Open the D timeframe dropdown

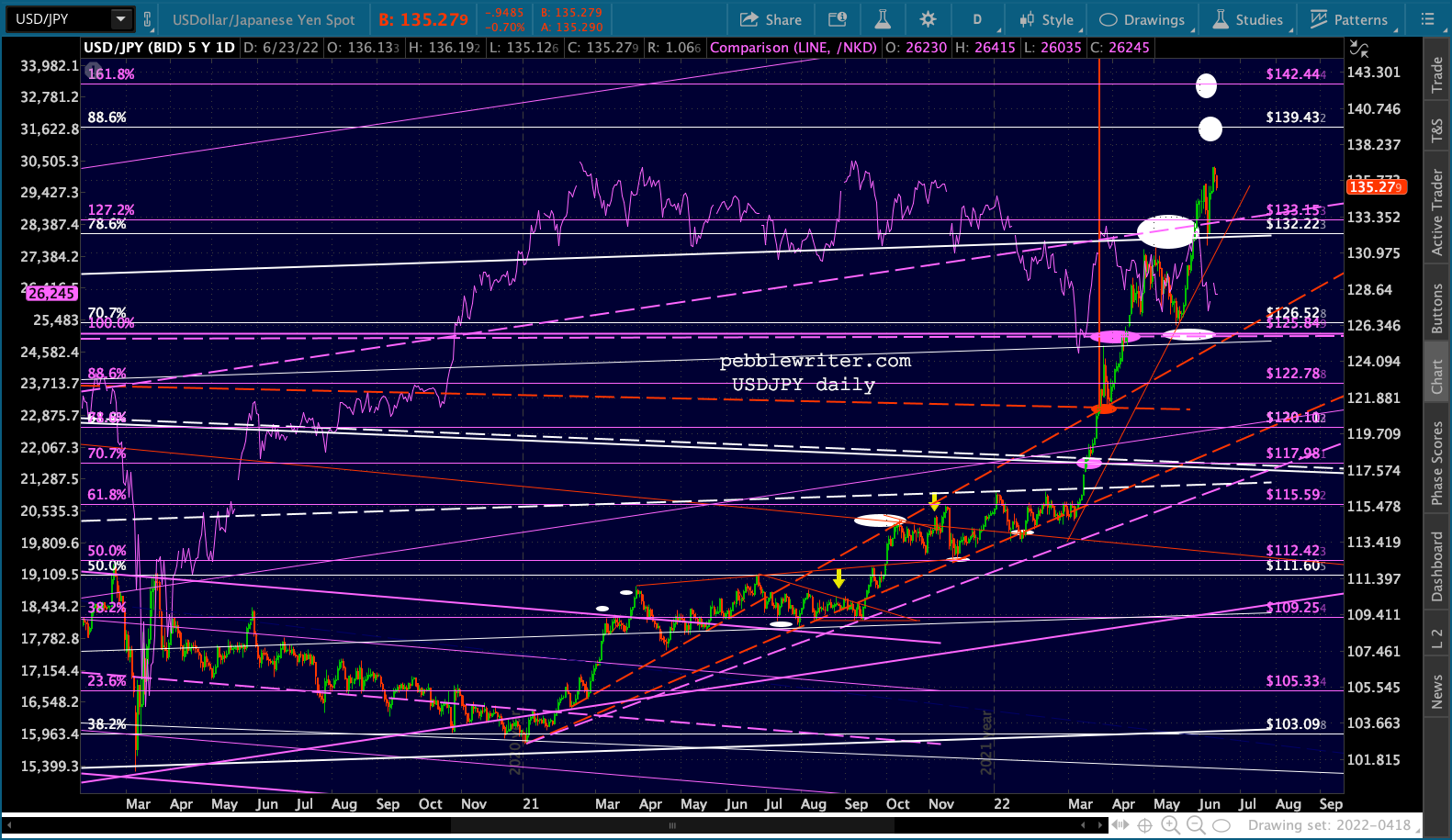(x=977, y=19)
